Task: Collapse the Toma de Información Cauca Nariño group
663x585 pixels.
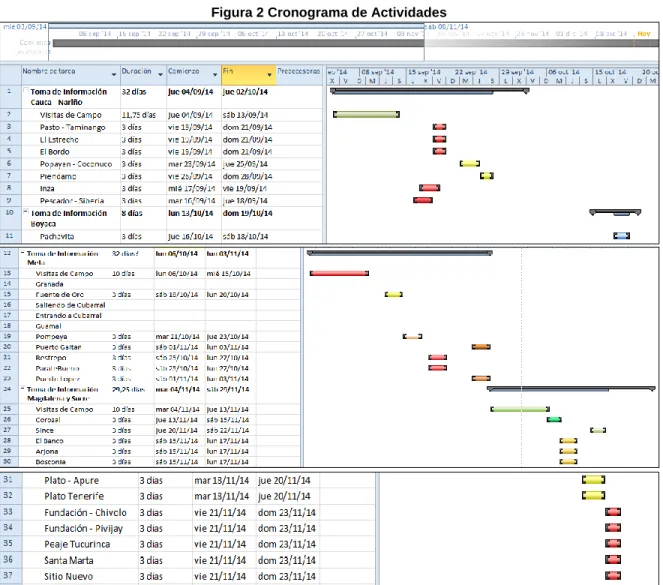Action: pyautogui.click(x=26, y=90)
